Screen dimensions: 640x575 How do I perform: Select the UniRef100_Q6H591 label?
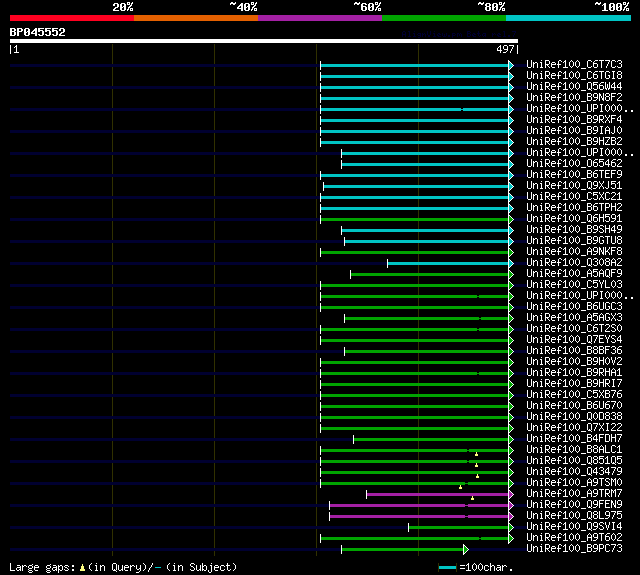[574, 219]
